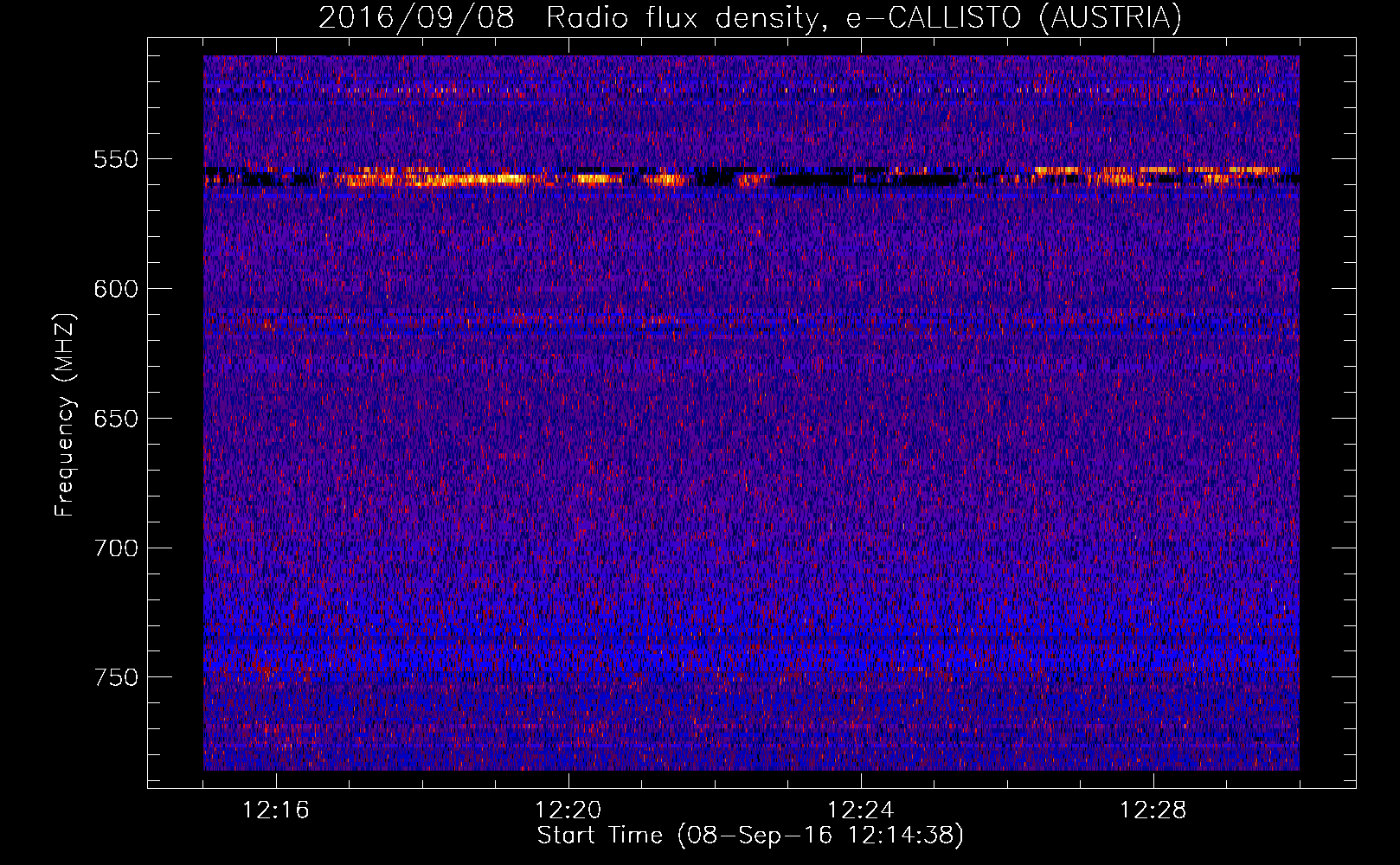1400x865 pixels.
Task: Click the plot title "2016/09/08 Radio flux density, e-CALLISTO (AUSTRIA)"
Action: tap(750, 17)
